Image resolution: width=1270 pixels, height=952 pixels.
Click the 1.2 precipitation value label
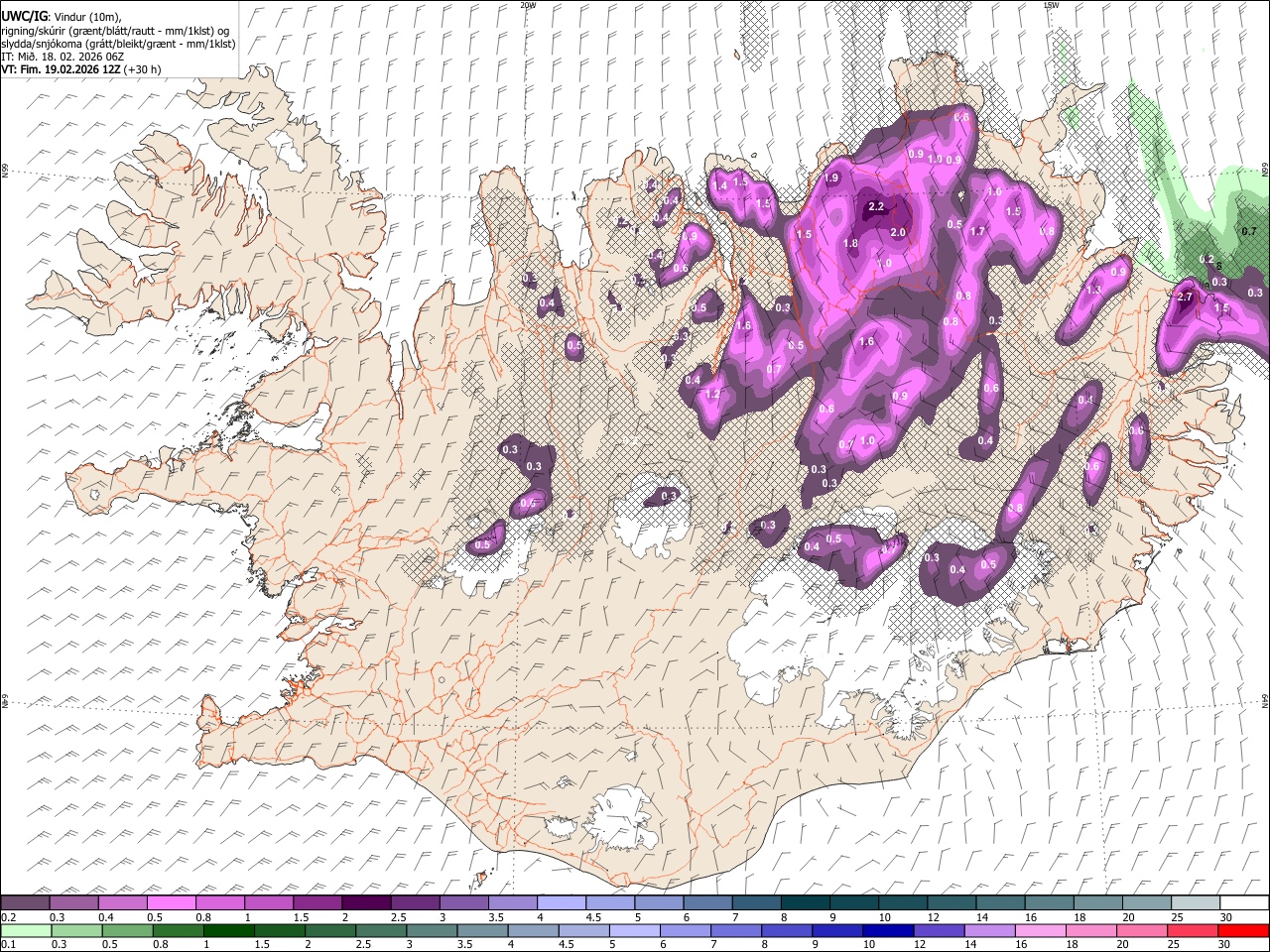click(x=712, y=394)
